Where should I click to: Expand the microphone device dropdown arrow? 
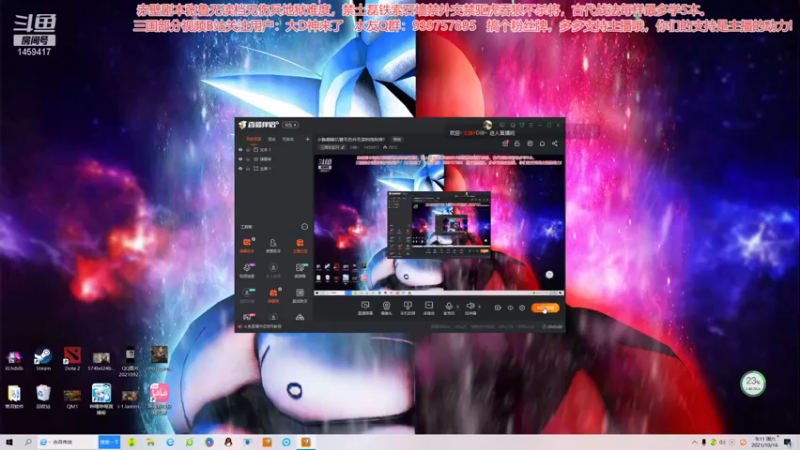pos(458,307)
